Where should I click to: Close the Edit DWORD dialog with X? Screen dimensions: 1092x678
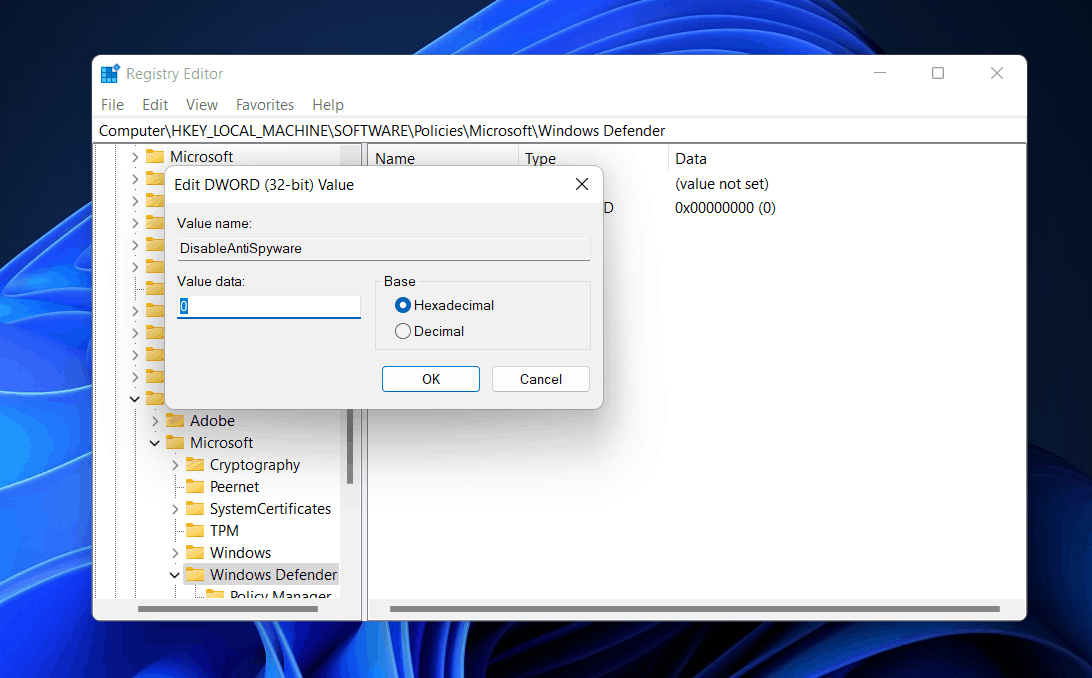click(582, 184)
